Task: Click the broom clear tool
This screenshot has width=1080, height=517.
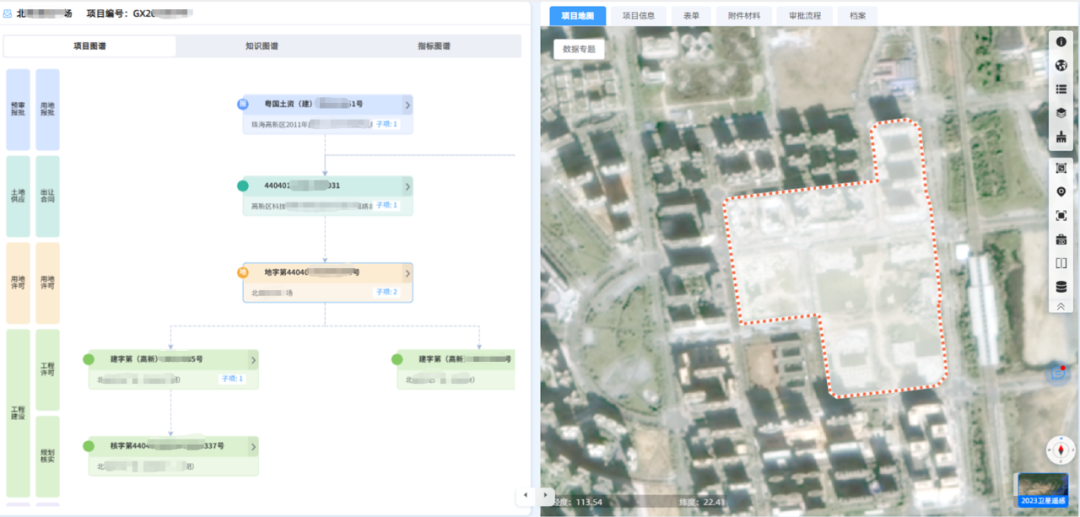Action: click(x=1061, y=136)
